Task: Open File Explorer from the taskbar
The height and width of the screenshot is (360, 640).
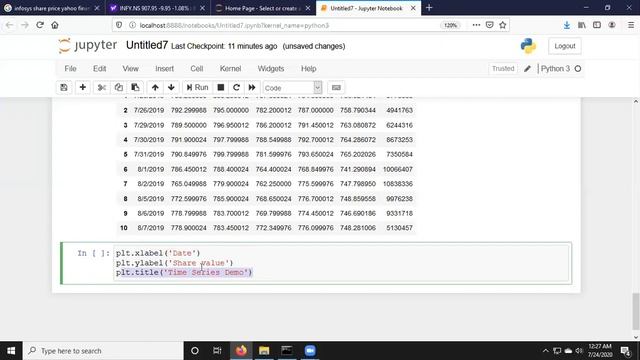Action: click(264, 351)
